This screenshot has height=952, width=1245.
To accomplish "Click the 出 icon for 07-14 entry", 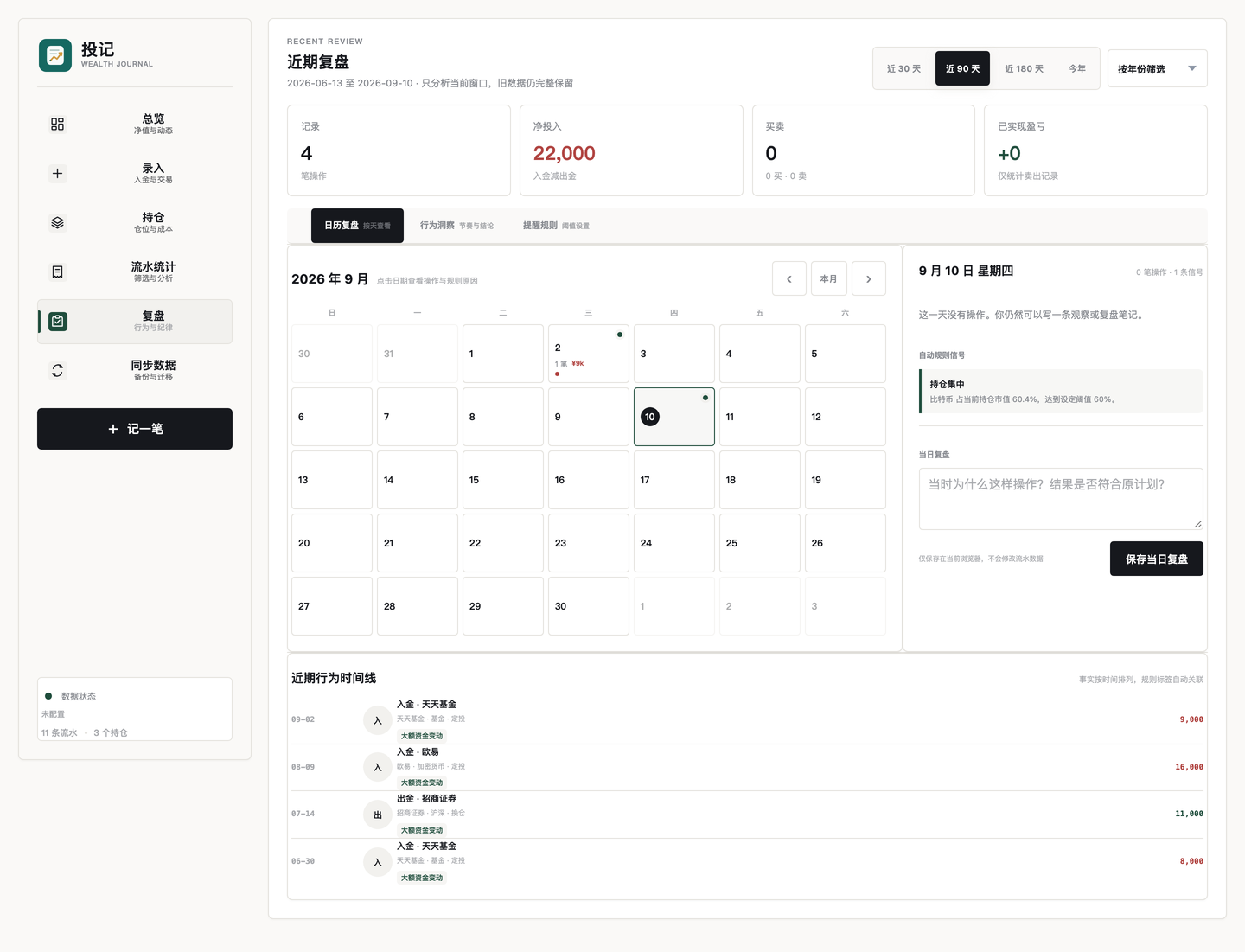I will (x=378, y=815).
